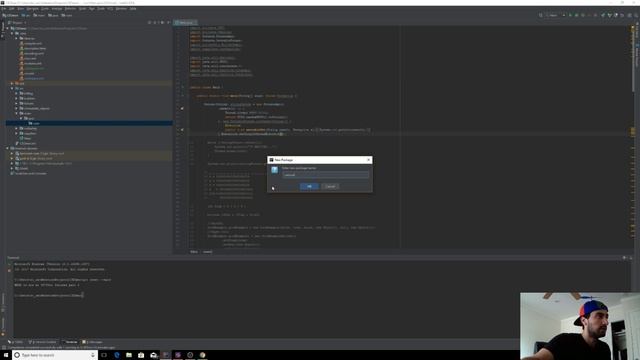This screenshot has height=360, width=640.
Task: Open the Project panel gear settings icon
Action: point(162,22)
